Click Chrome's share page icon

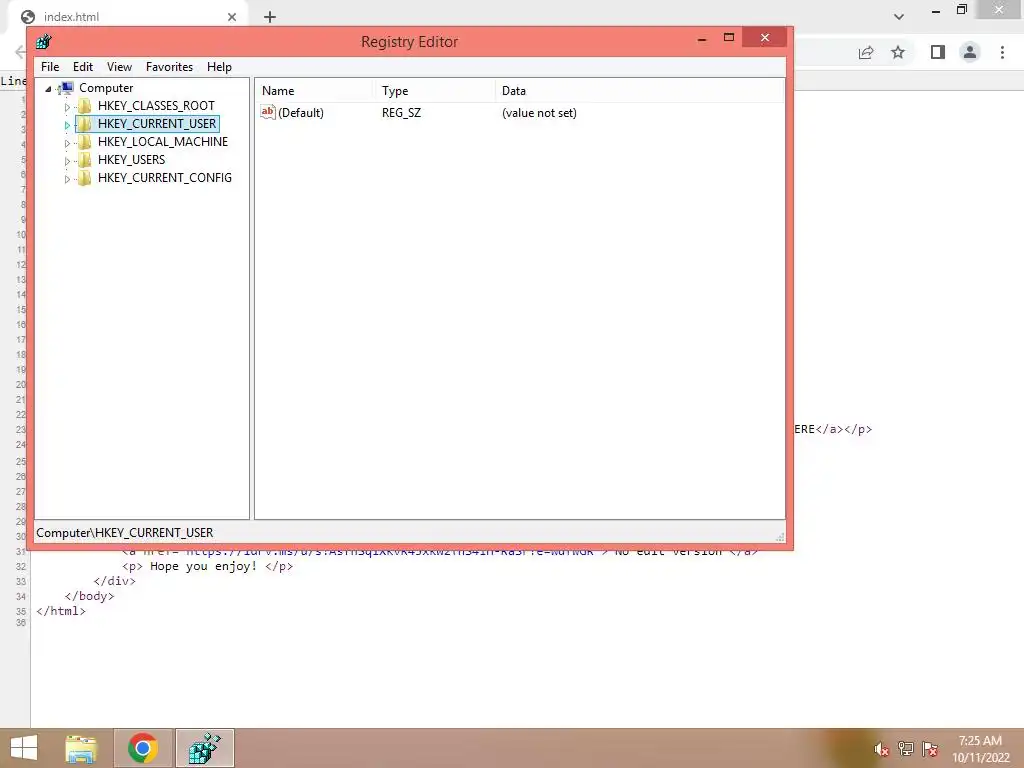pos(866,52)
